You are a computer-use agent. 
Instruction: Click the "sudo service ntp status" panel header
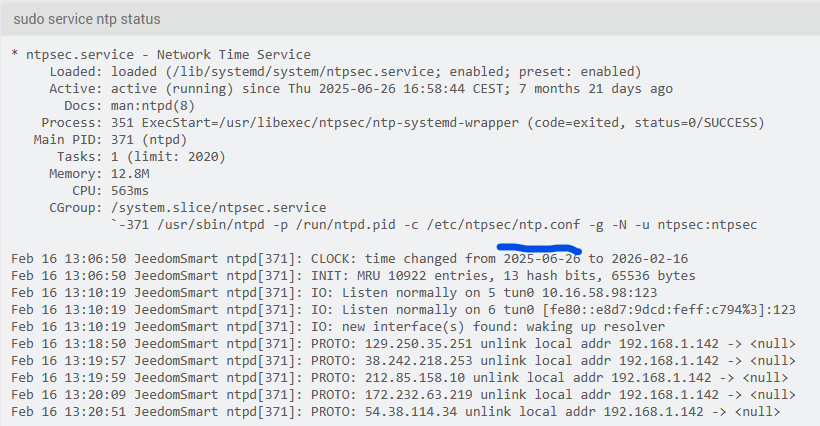coord(87,19)
